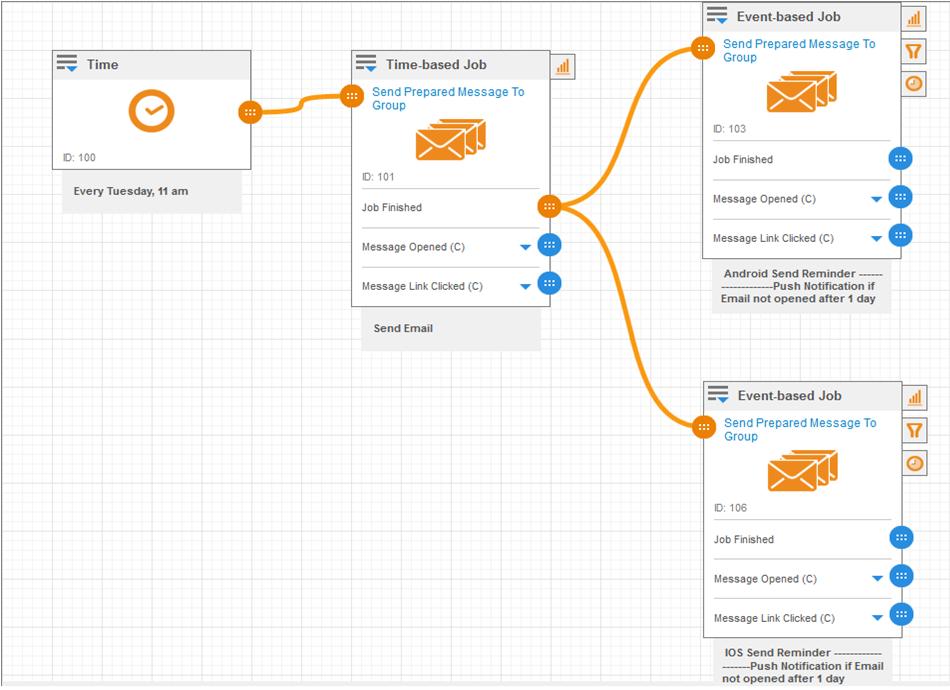Screen dimensions: 950x690
Task: Click 'Job Finished' text on node 101
Action: tap(392, 207)
